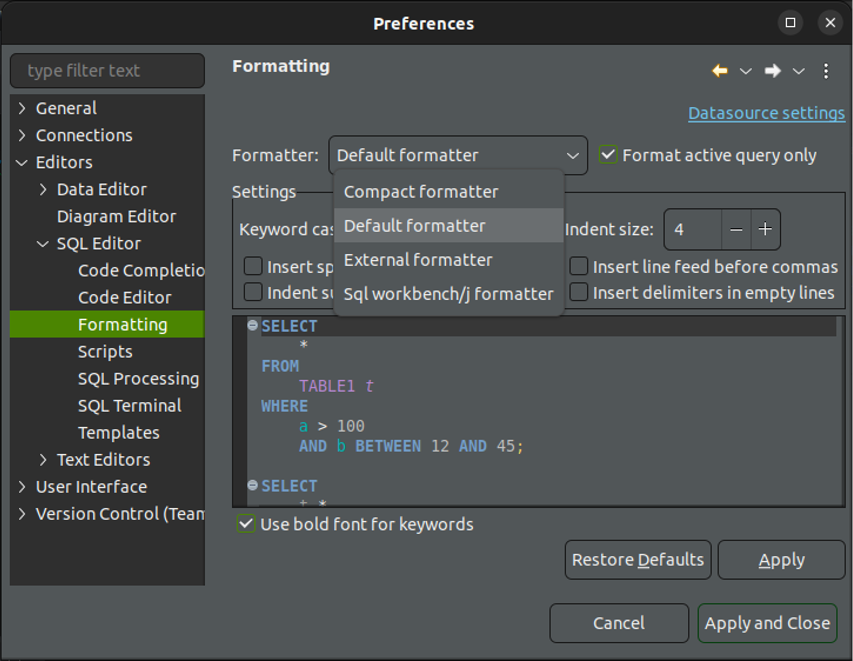853x661 pixels.
Task: Disable the Format active query only checkbox
Action: tap(605, 155)
